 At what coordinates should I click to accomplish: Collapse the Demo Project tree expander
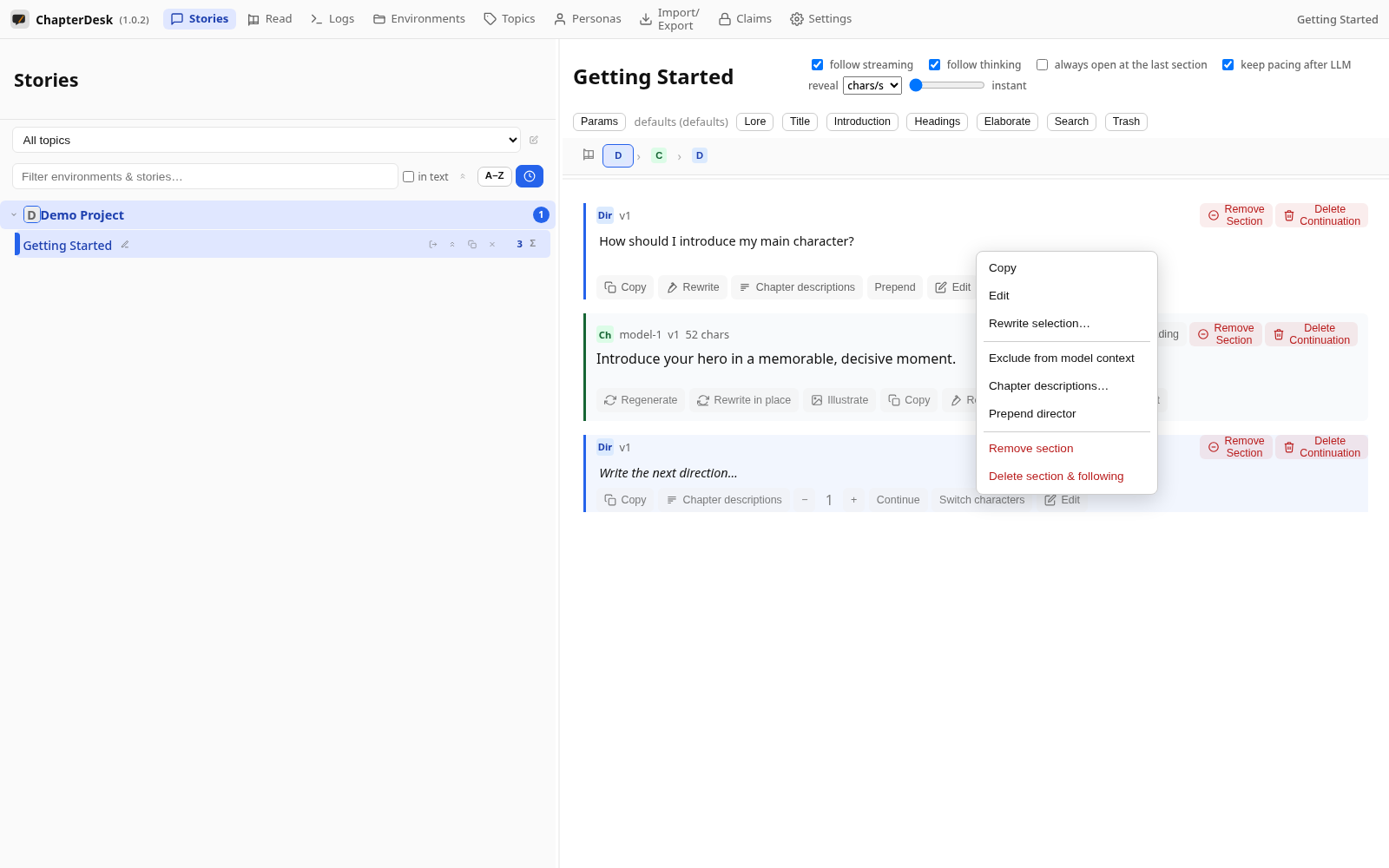pyautogui.click(x=14, y=214)
